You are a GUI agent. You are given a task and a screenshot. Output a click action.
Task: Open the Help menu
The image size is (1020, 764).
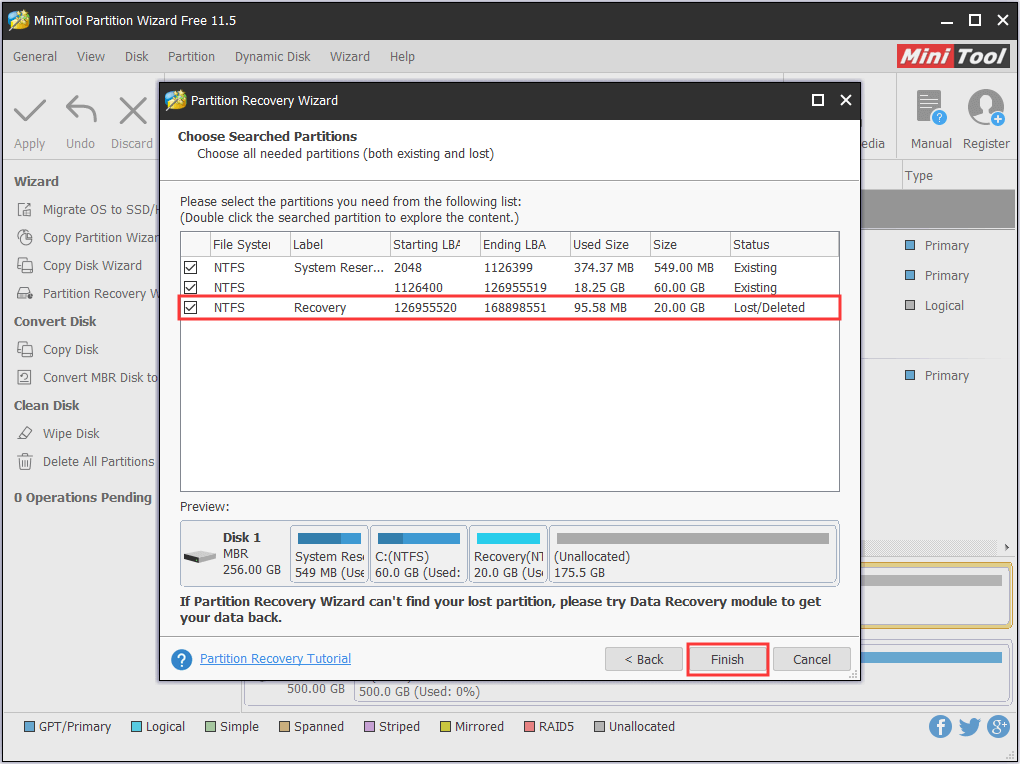402,57
